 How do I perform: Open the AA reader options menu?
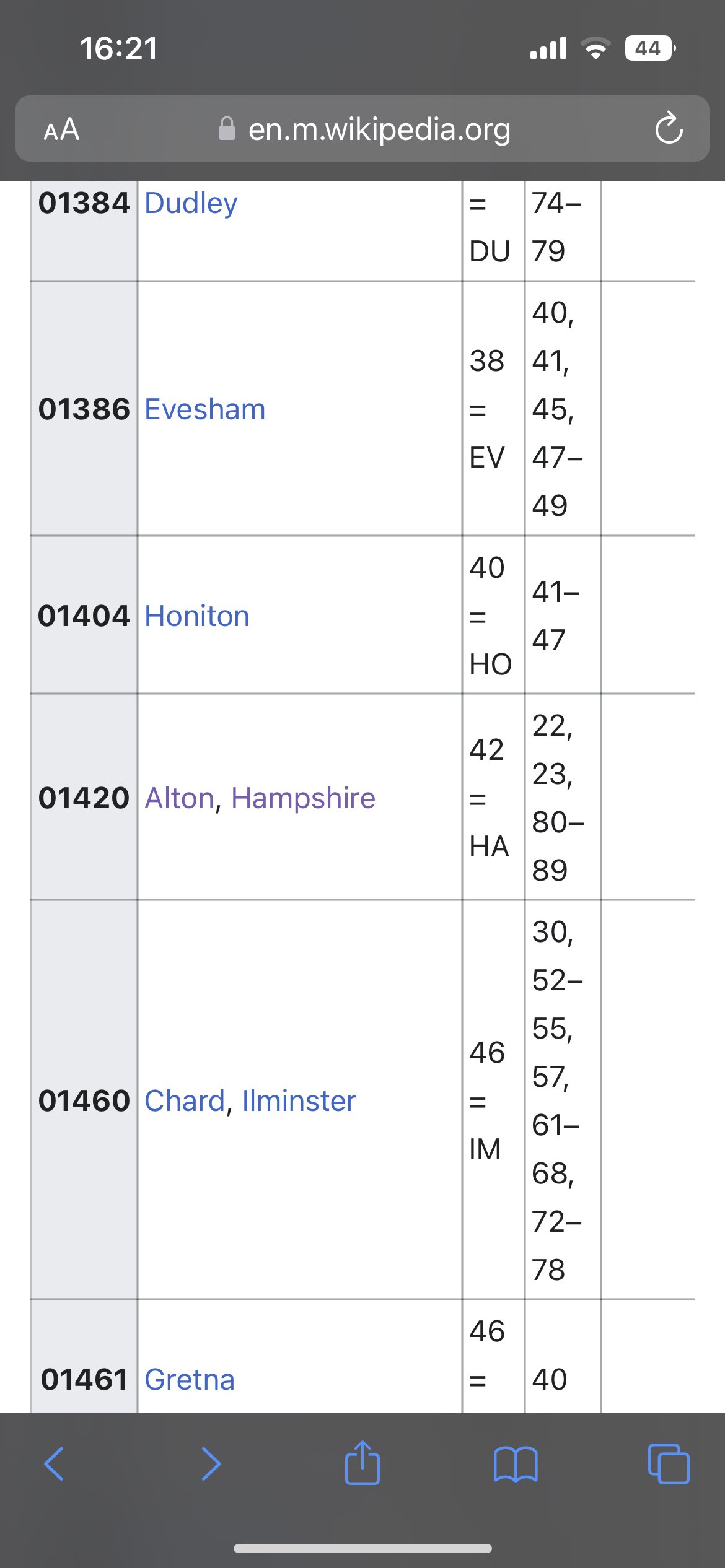tap(61, 129)
